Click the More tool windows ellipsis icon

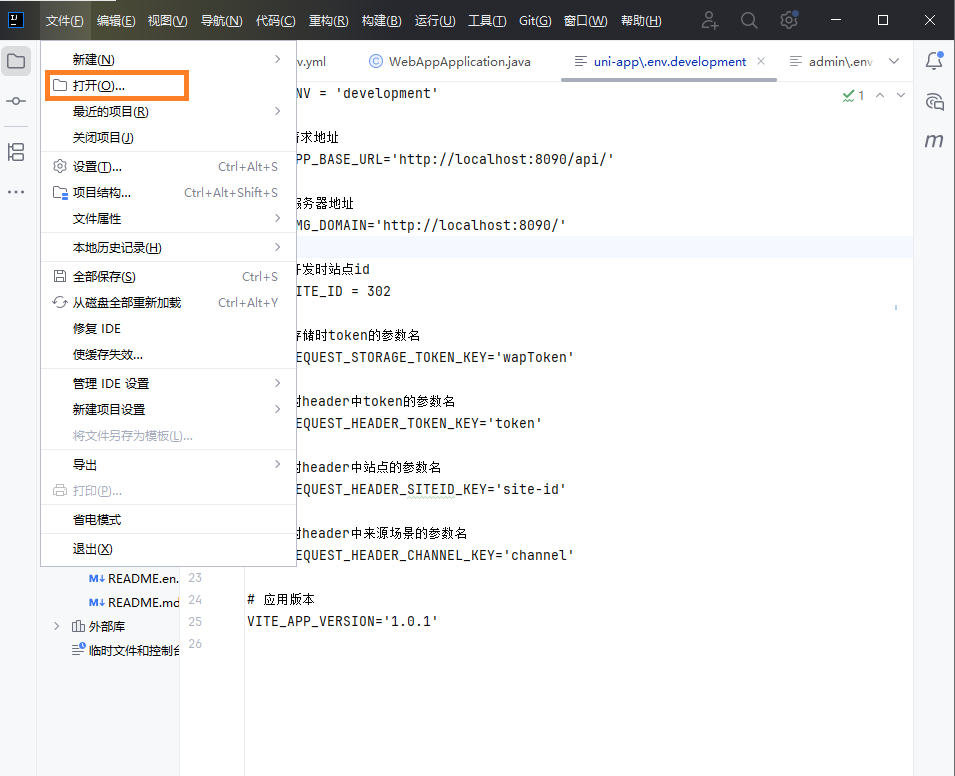(16, 192)
